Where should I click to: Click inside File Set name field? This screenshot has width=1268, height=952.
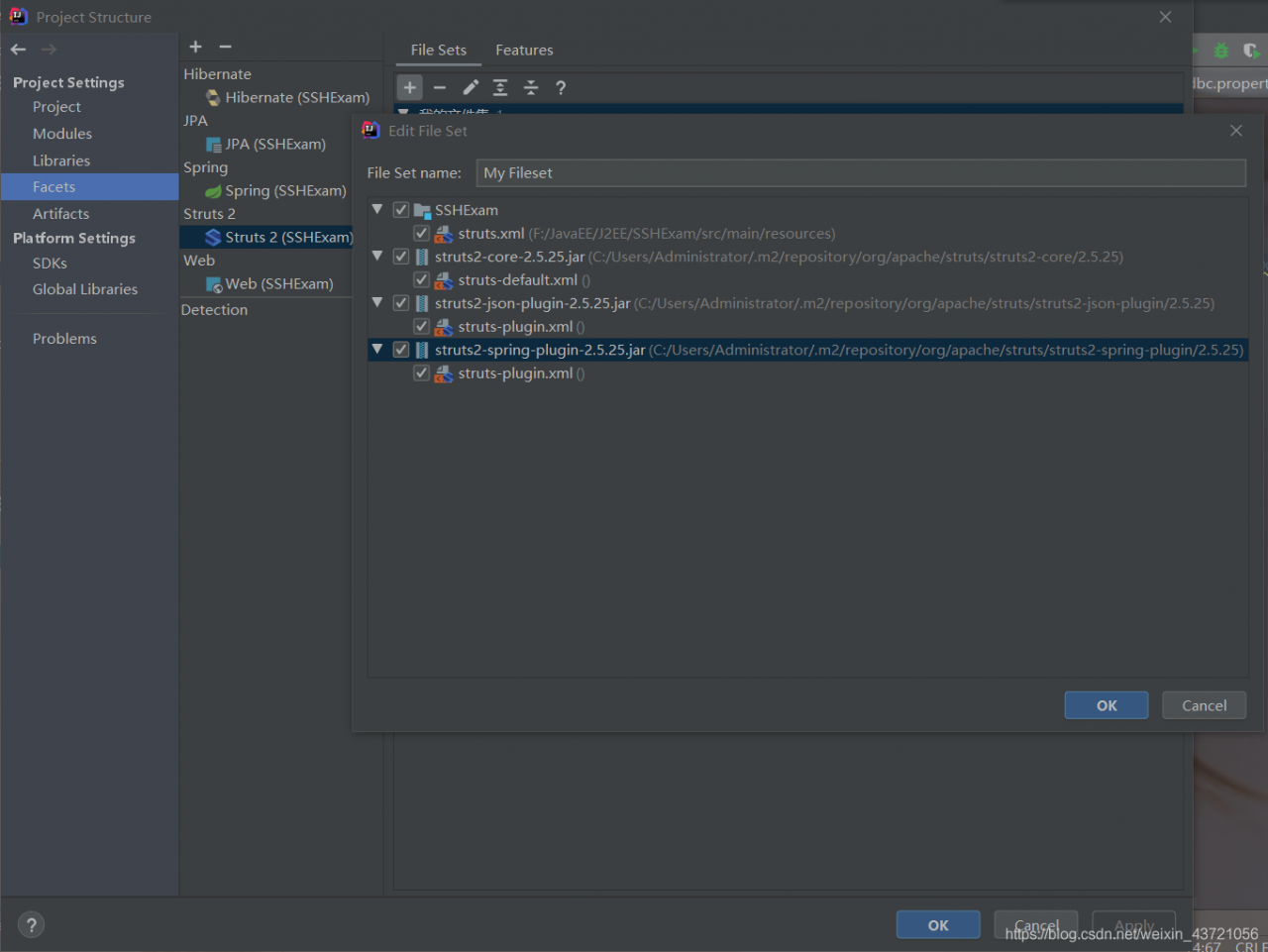click(x=861, y=173)
